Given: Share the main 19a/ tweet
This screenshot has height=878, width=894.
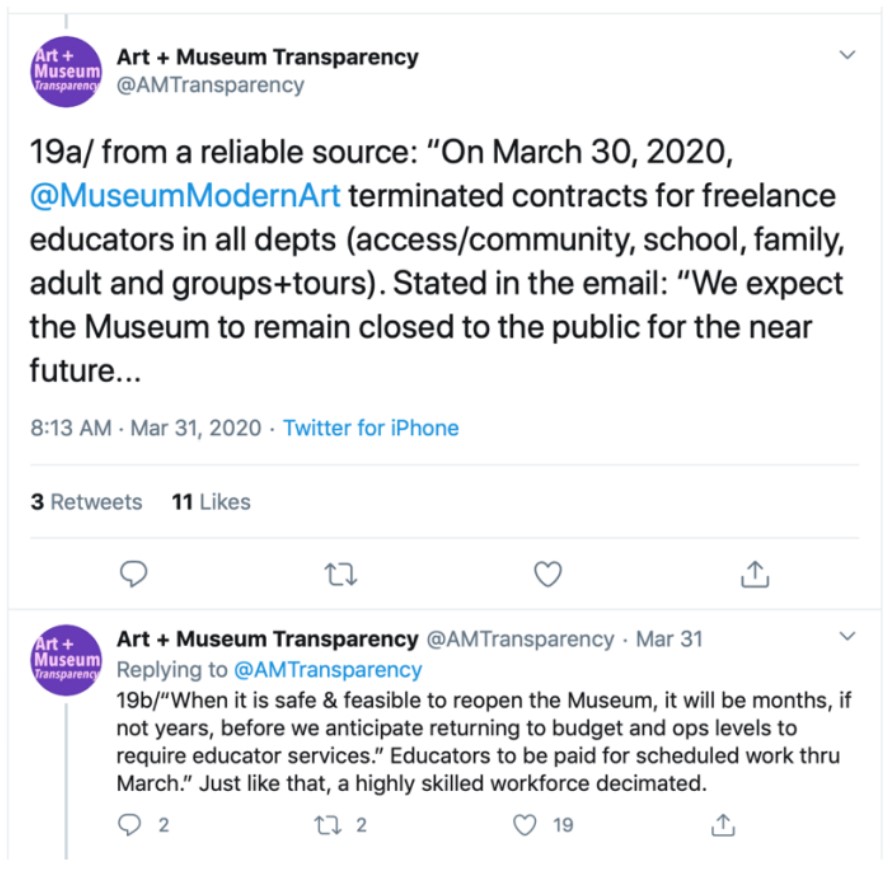Looking at the screenshot, I should [753, 574].
